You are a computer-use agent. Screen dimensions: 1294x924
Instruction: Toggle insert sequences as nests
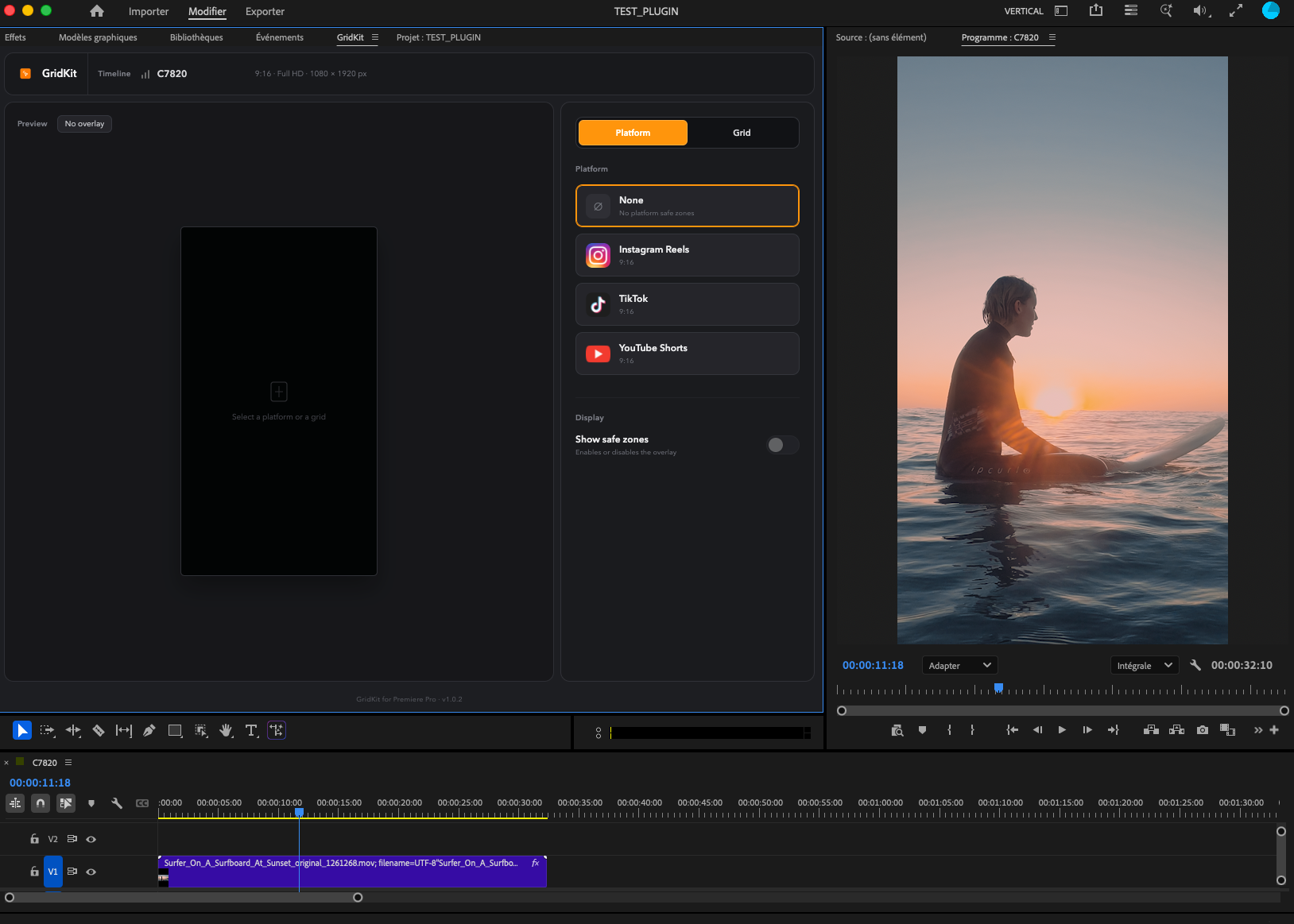[x=15, y=803]
